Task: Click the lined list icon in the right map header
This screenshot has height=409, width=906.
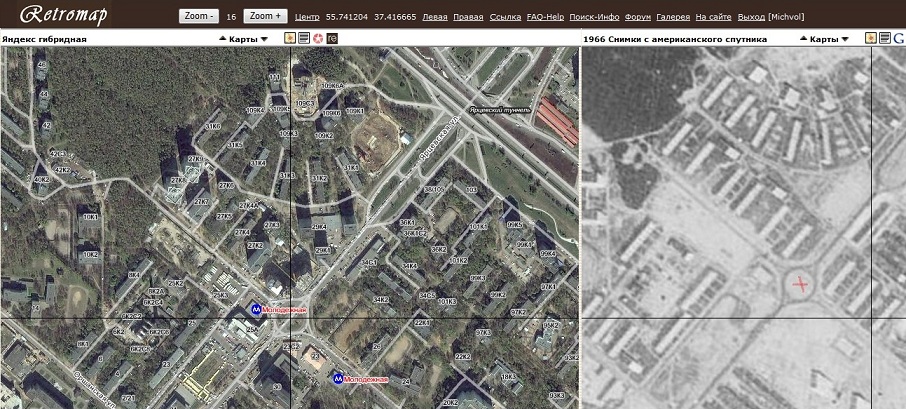Action: [884, 38]
